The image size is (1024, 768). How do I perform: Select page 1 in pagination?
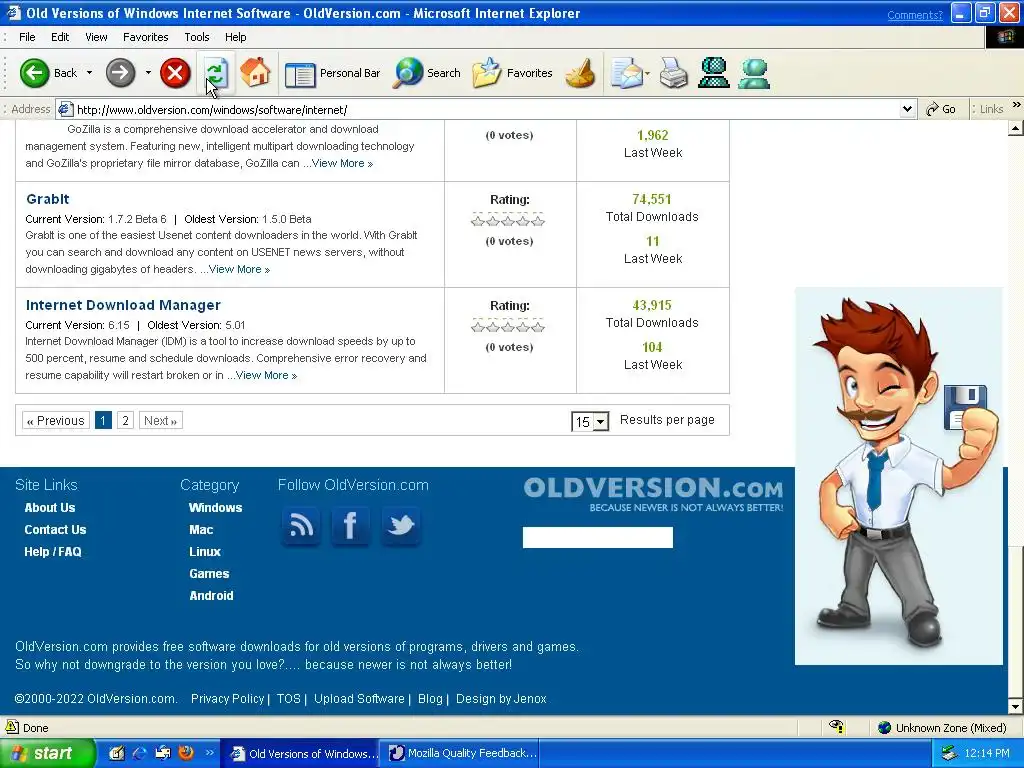[x=103, y=421]
